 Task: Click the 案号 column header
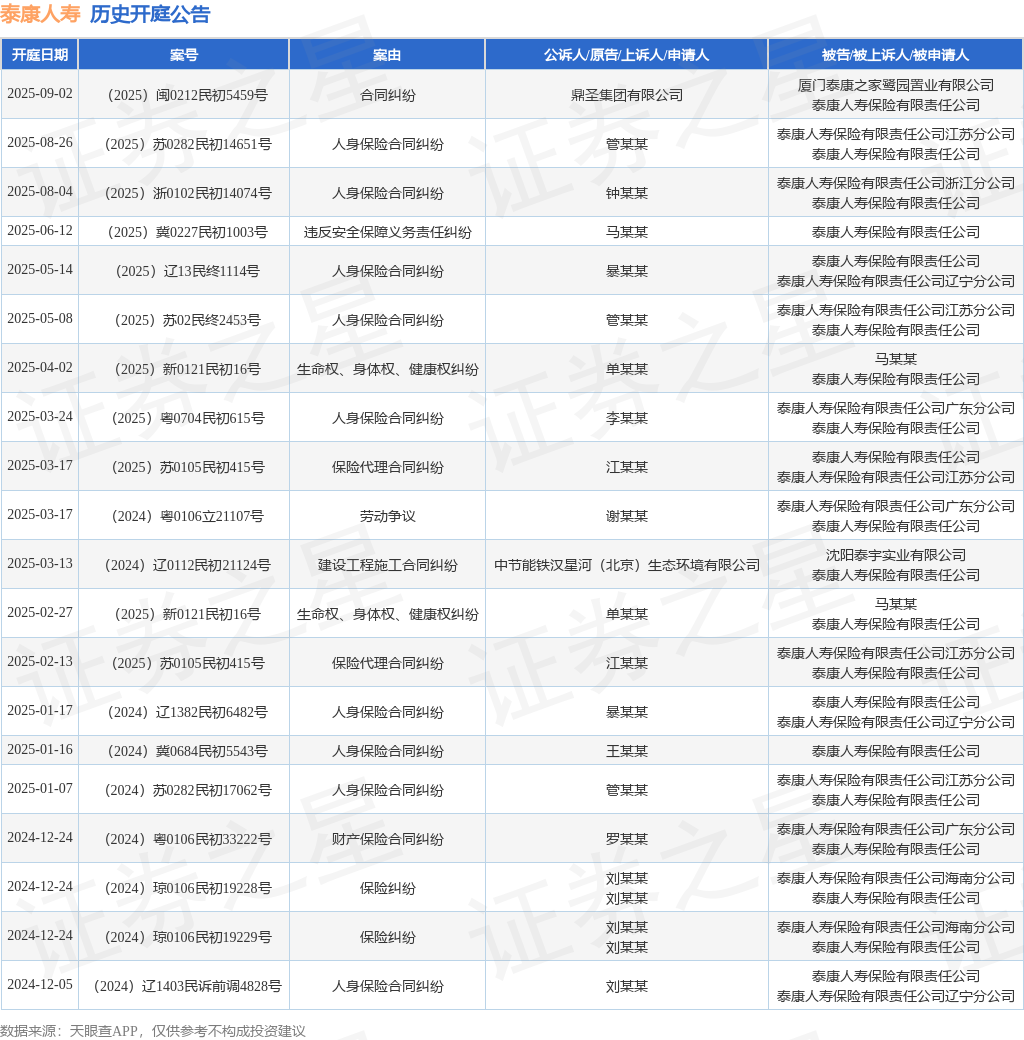[184, 55]
